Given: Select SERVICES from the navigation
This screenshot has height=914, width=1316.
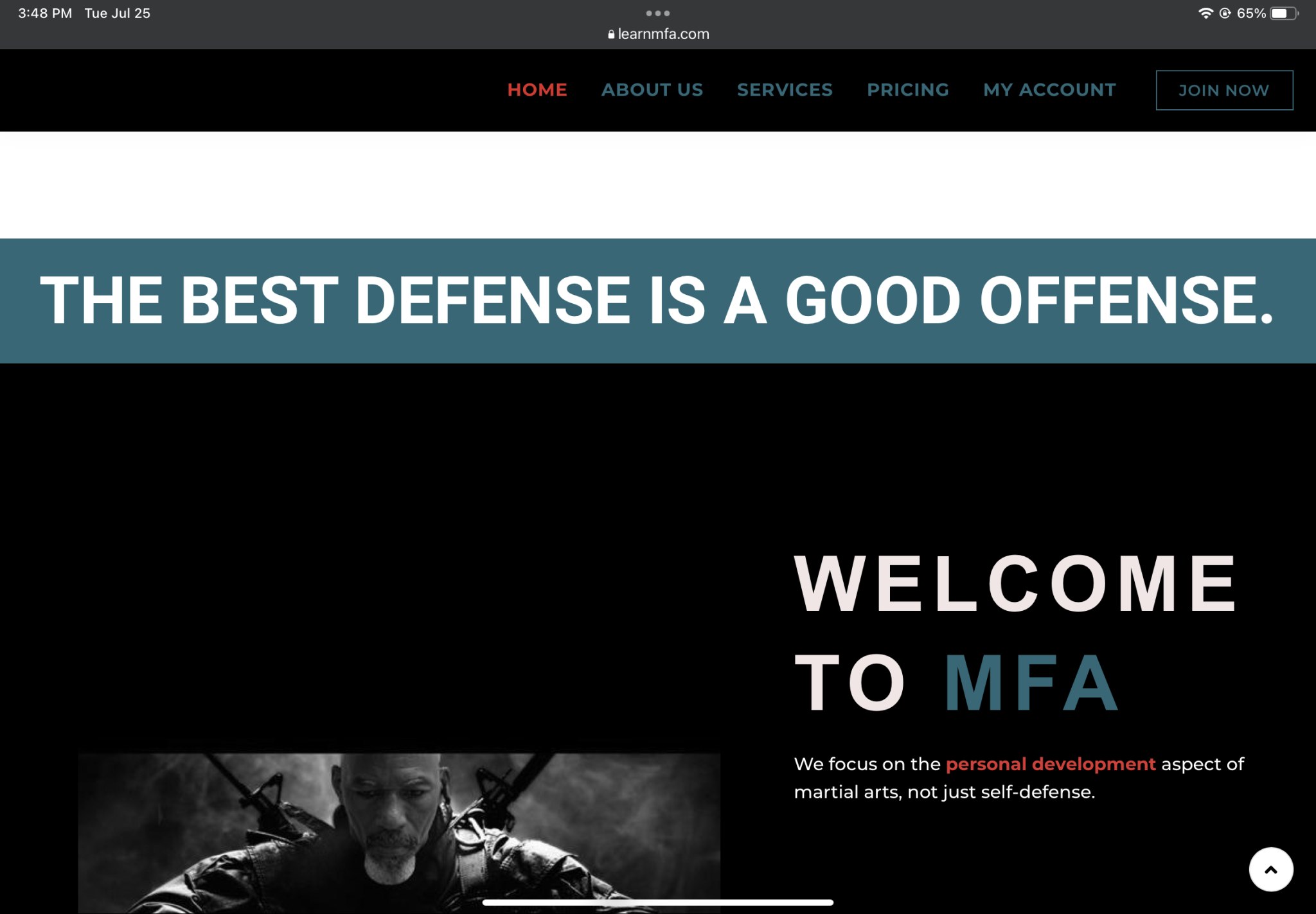Looking at the screenshot, I should pyautogui.click(x=785, y=90).
